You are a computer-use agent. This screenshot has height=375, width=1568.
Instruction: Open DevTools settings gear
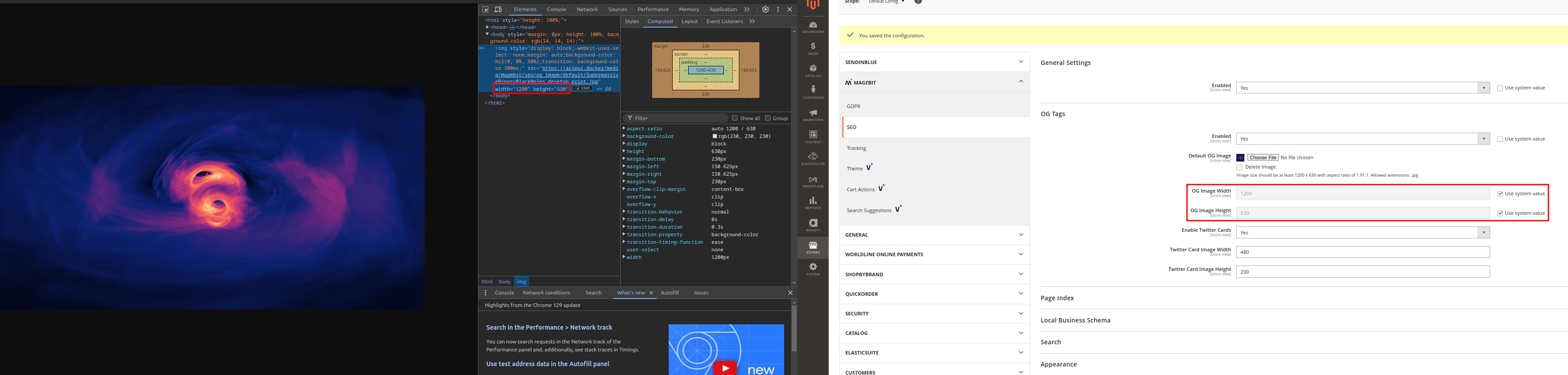click(x=765, y=10)
